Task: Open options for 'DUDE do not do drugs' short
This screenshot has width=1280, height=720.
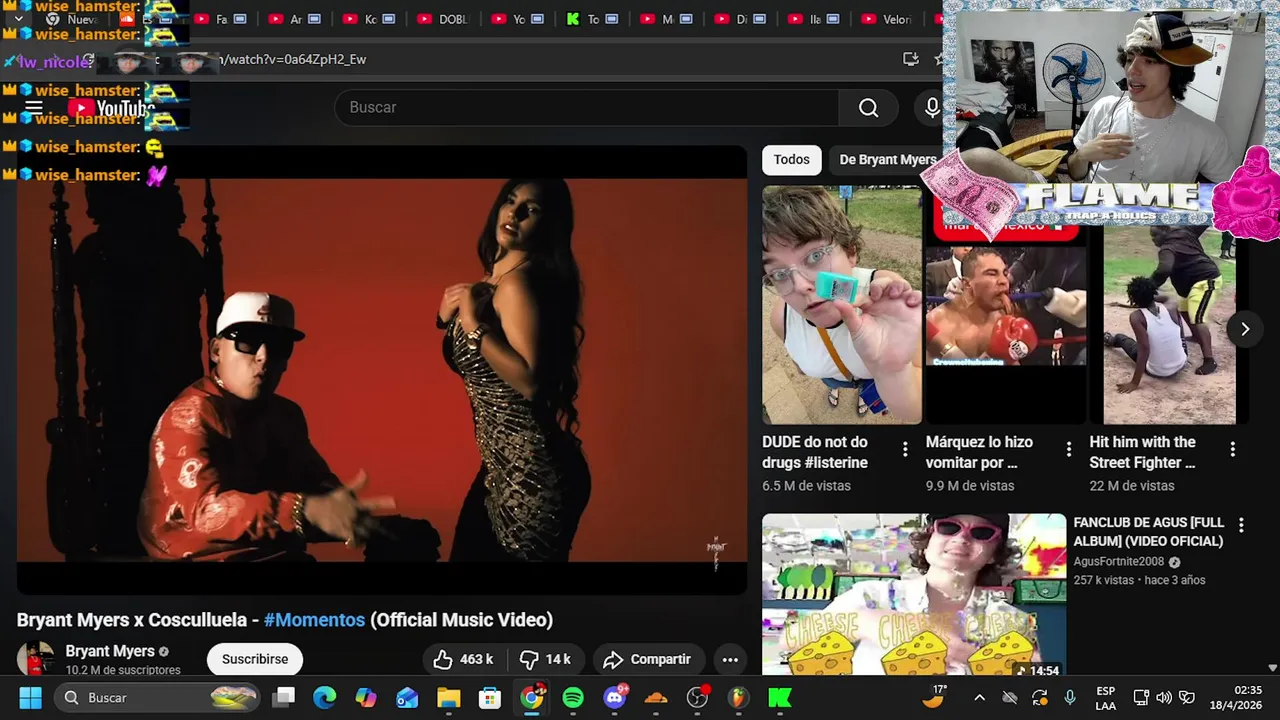Action: 905,450
